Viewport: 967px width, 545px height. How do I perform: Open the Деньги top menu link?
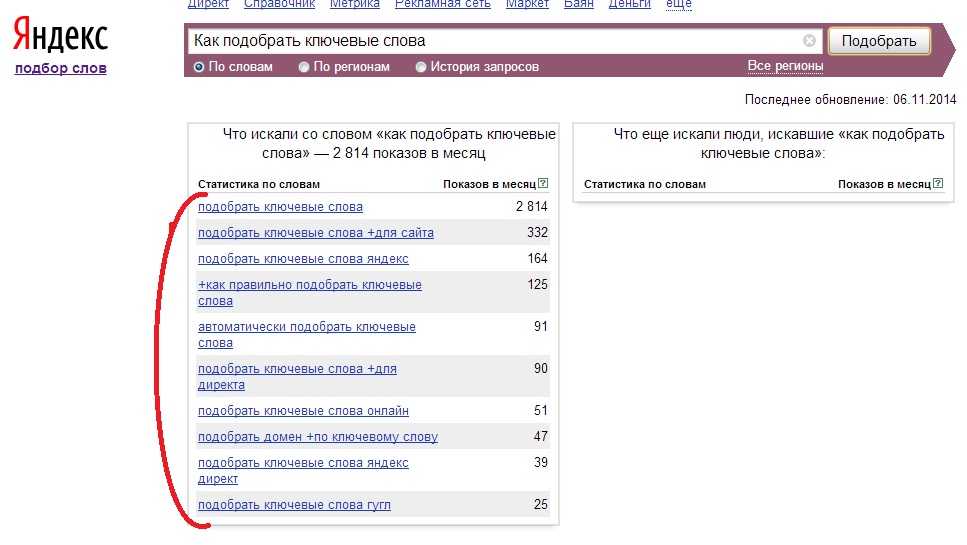tap(630, 4)
